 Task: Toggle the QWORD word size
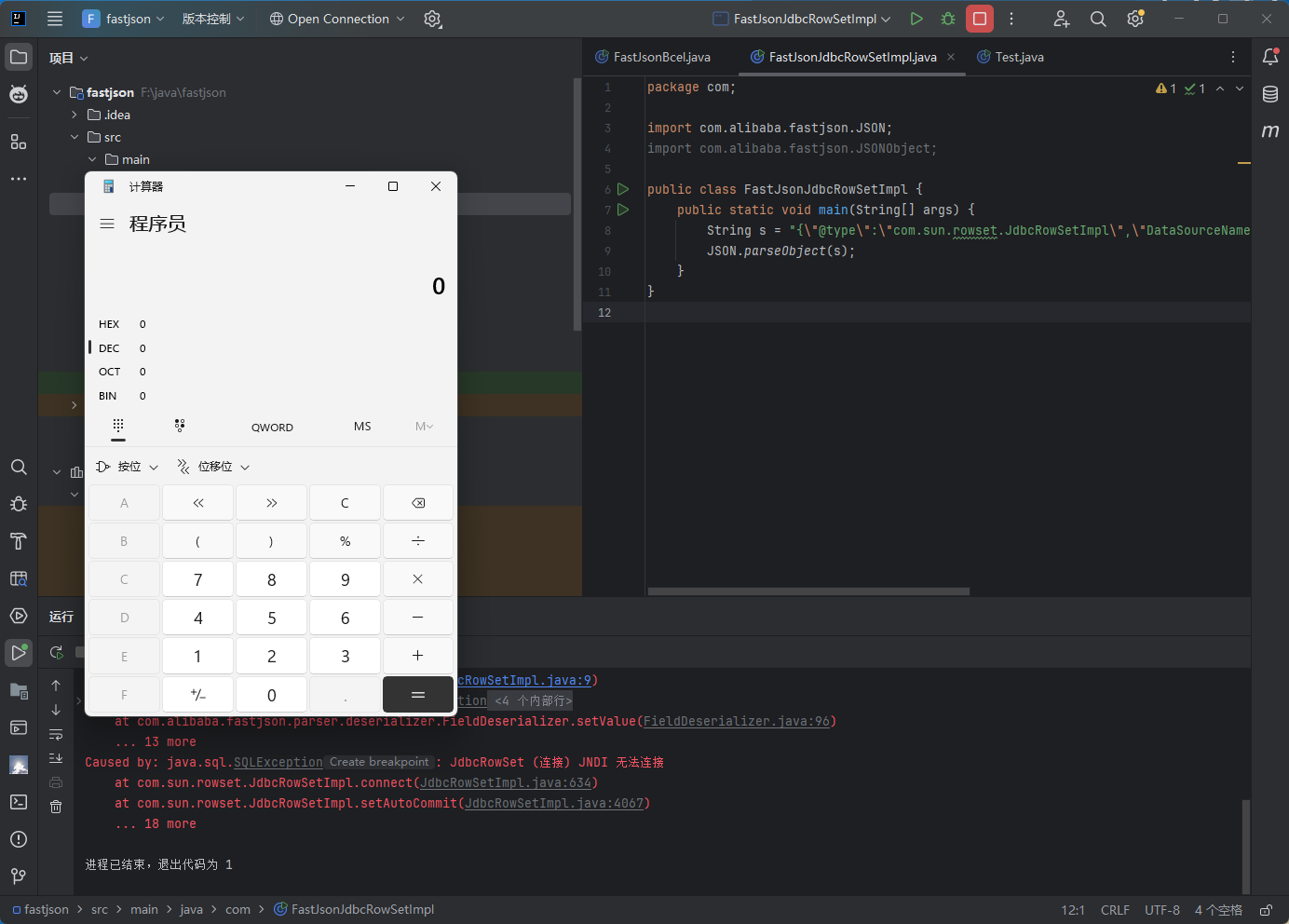pos(272,428)
